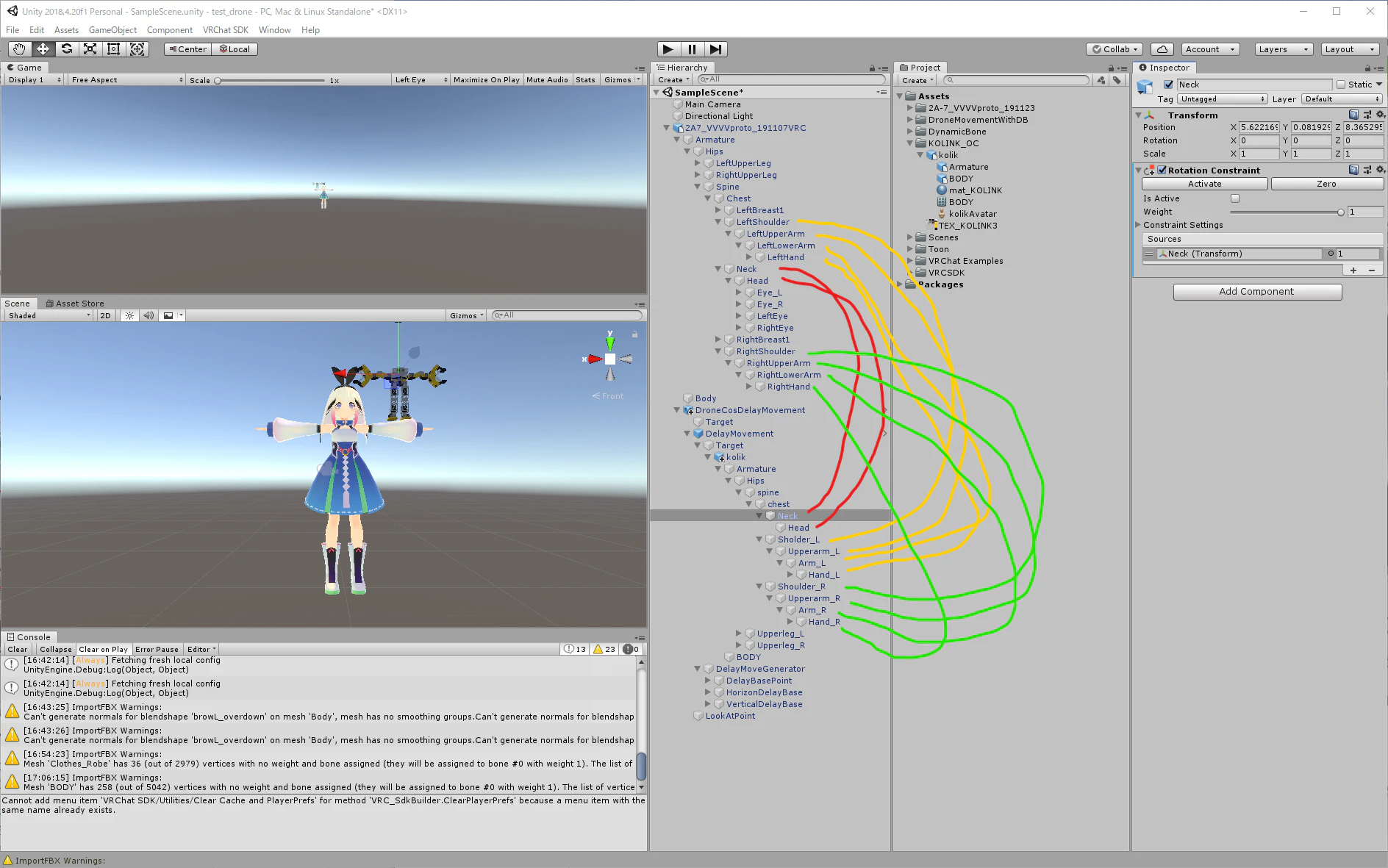Open Transform component settings gear
The width and height of the screenshot is (1388, 868).
pyautogui.click(x=1381, y=115)
